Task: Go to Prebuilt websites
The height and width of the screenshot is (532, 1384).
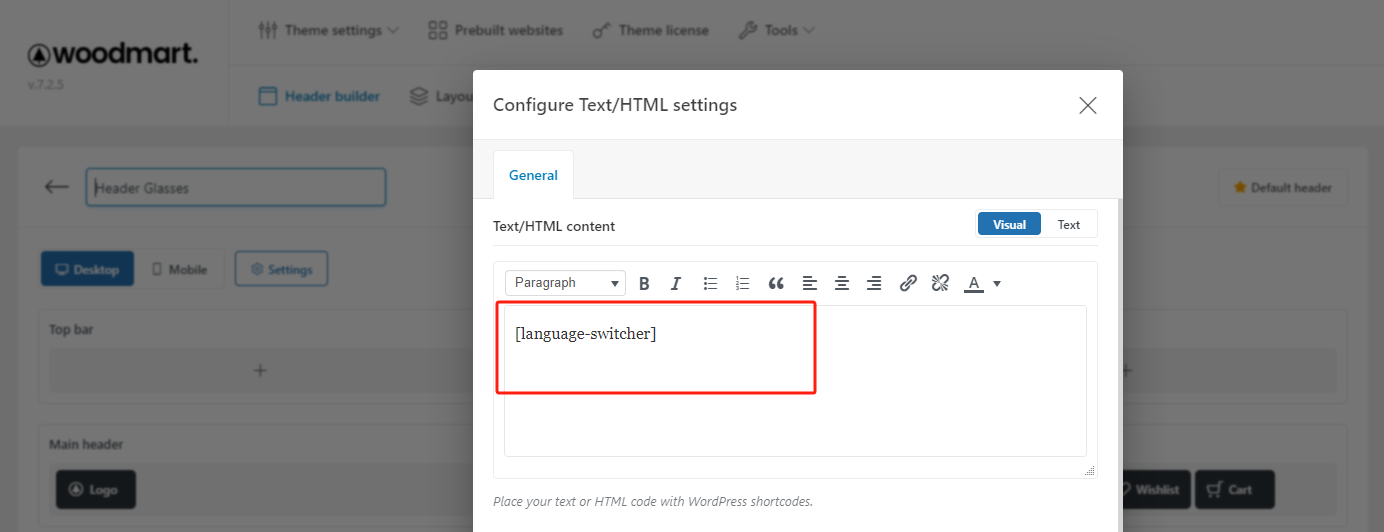Action: (x=495, y=30)
